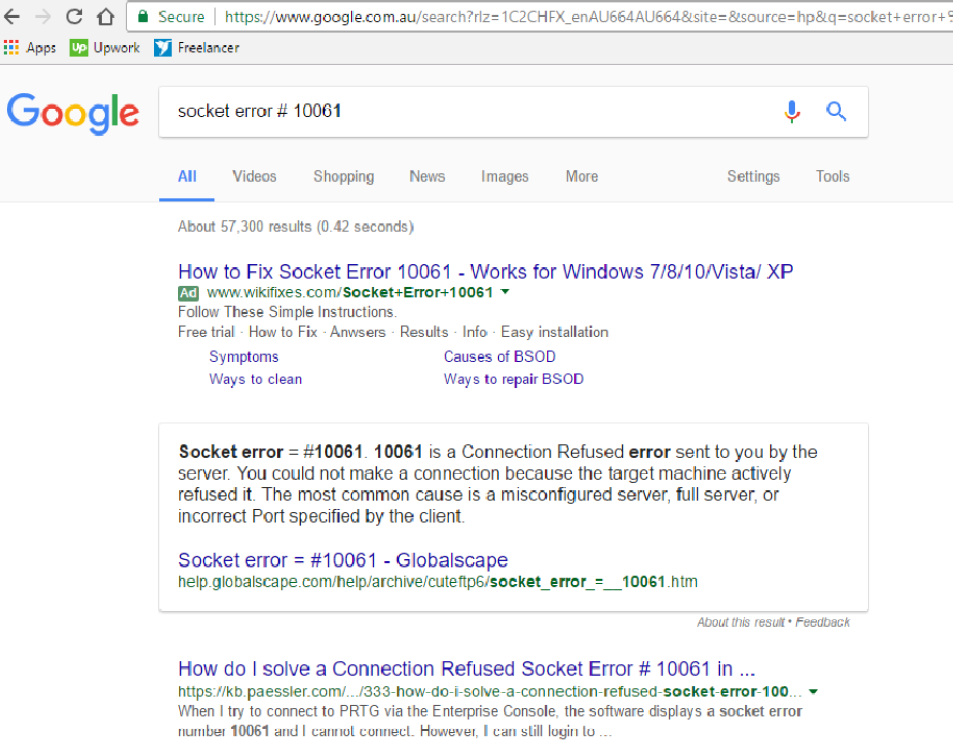The width and height of the screenshot is (955, 746).
Task: Open search Settings
Action: (x=753, y=177)
